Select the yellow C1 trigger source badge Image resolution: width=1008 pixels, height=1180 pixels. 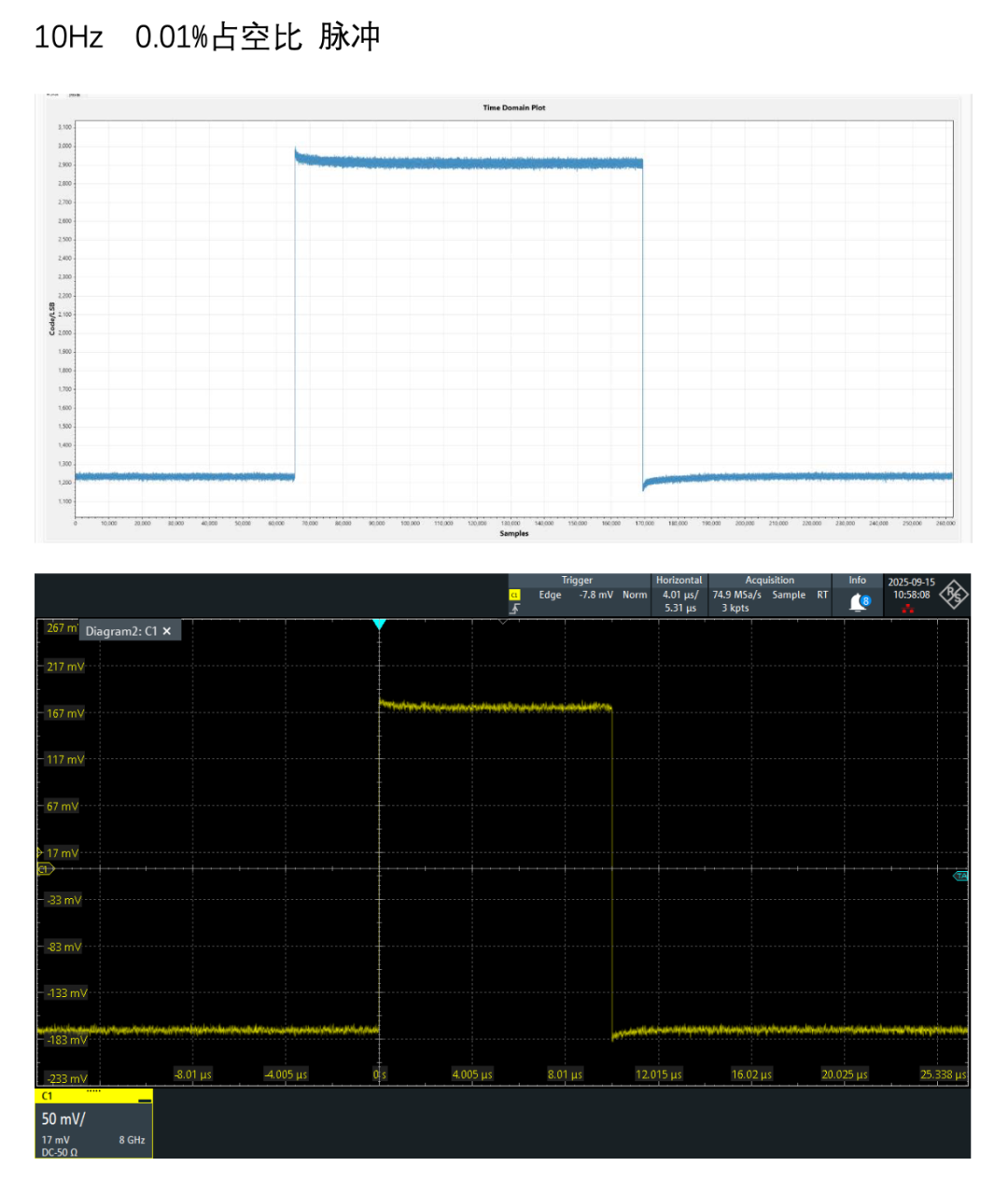coord(513,595)
